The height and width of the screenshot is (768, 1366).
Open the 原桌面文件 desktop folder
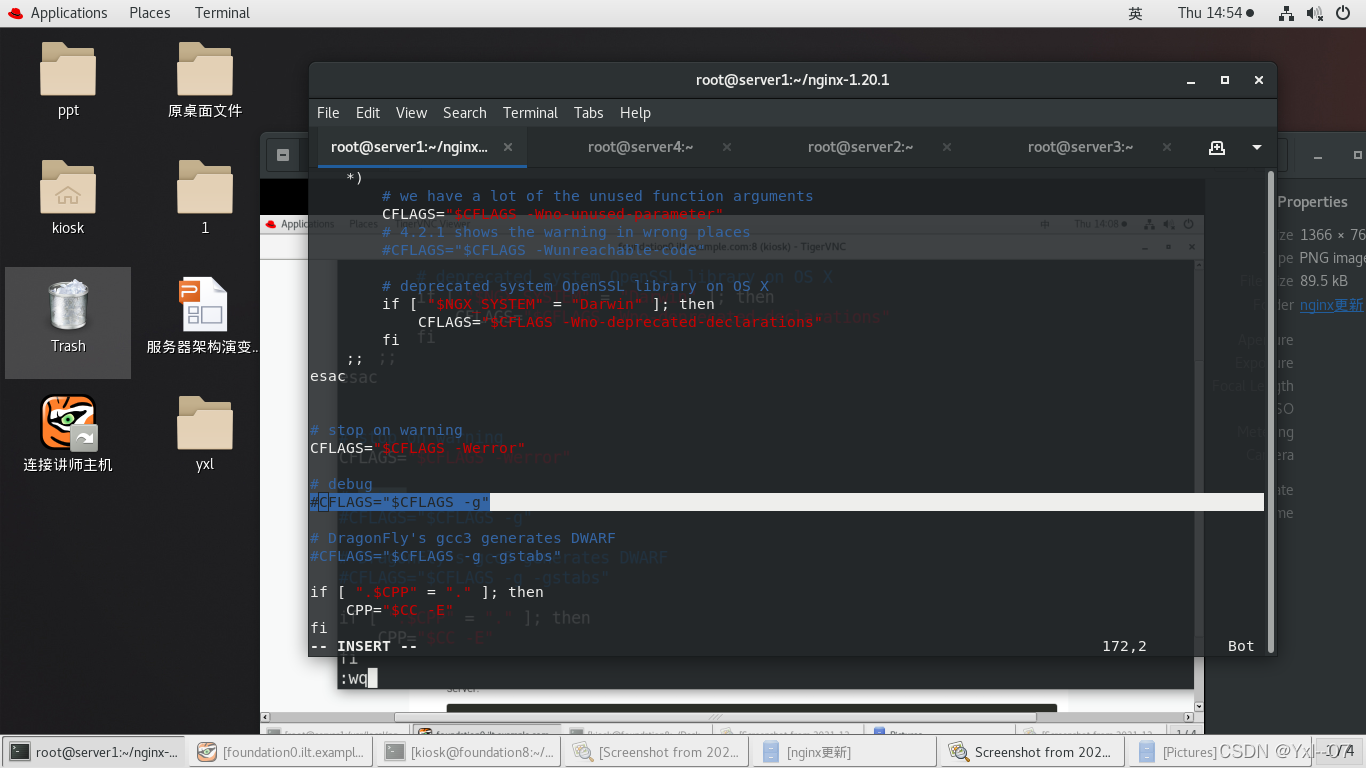pos(205,80)
